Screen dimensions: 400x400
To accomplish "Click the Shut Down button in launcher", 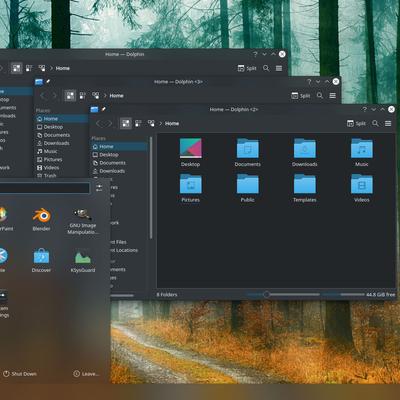I will [20, 374].
